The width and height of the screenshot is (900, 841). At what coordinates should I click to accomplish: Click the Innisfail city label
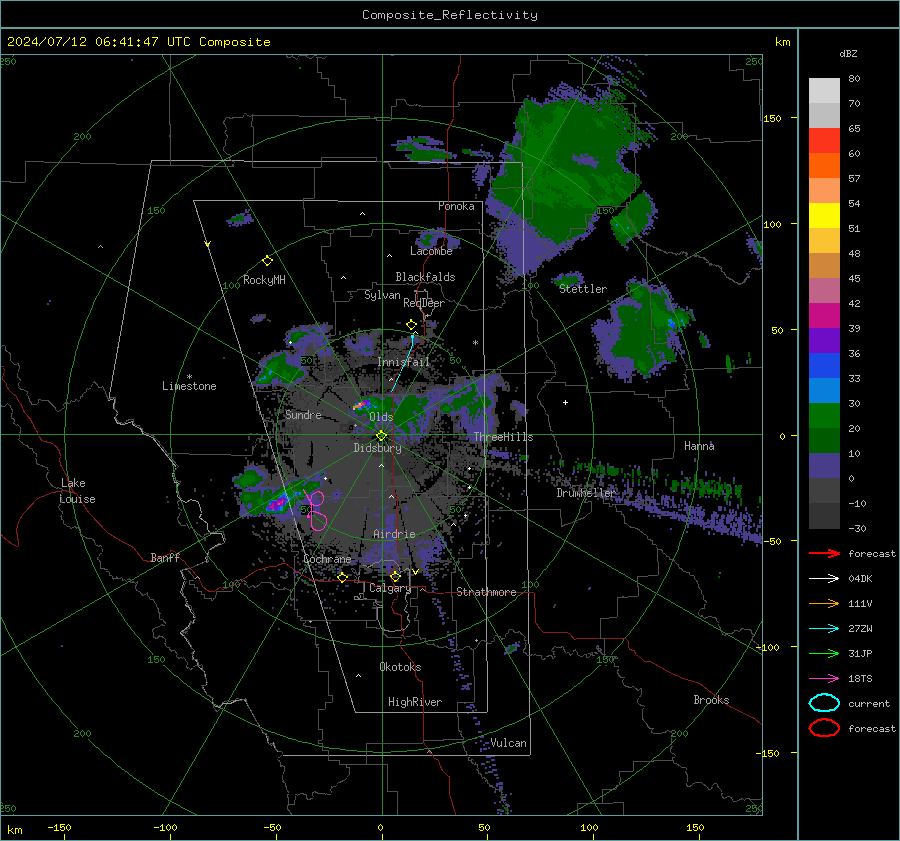404,362
